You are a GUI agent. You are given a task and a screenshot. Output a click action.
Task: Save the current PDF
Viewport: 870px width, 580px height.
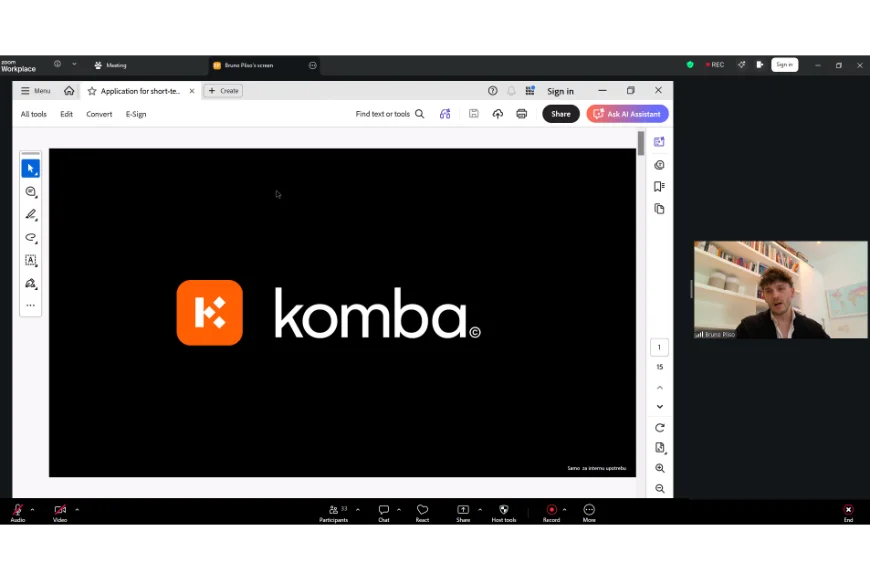point(473,113)
